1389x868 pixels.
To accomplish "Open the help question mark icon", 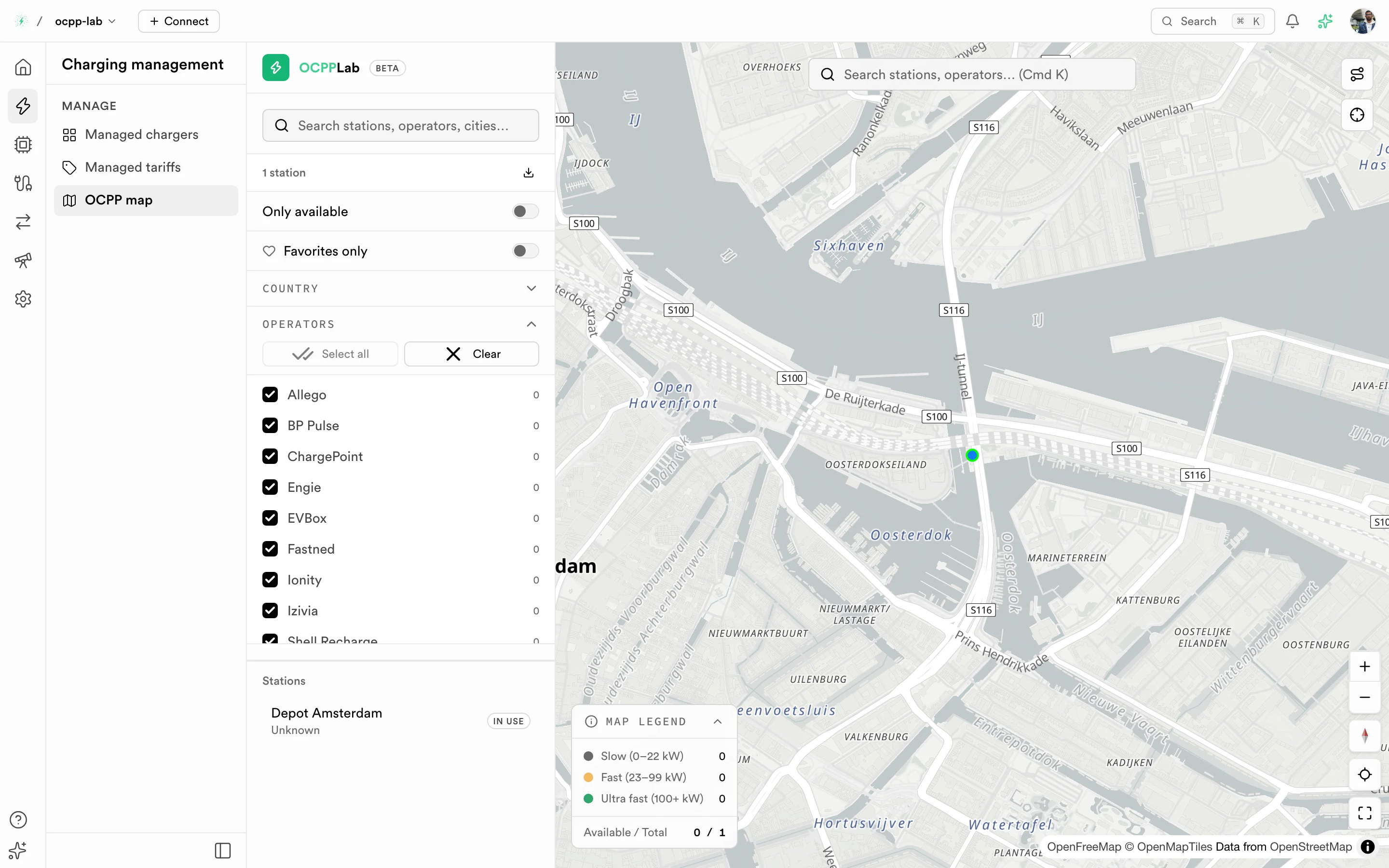I will point(18,819).
